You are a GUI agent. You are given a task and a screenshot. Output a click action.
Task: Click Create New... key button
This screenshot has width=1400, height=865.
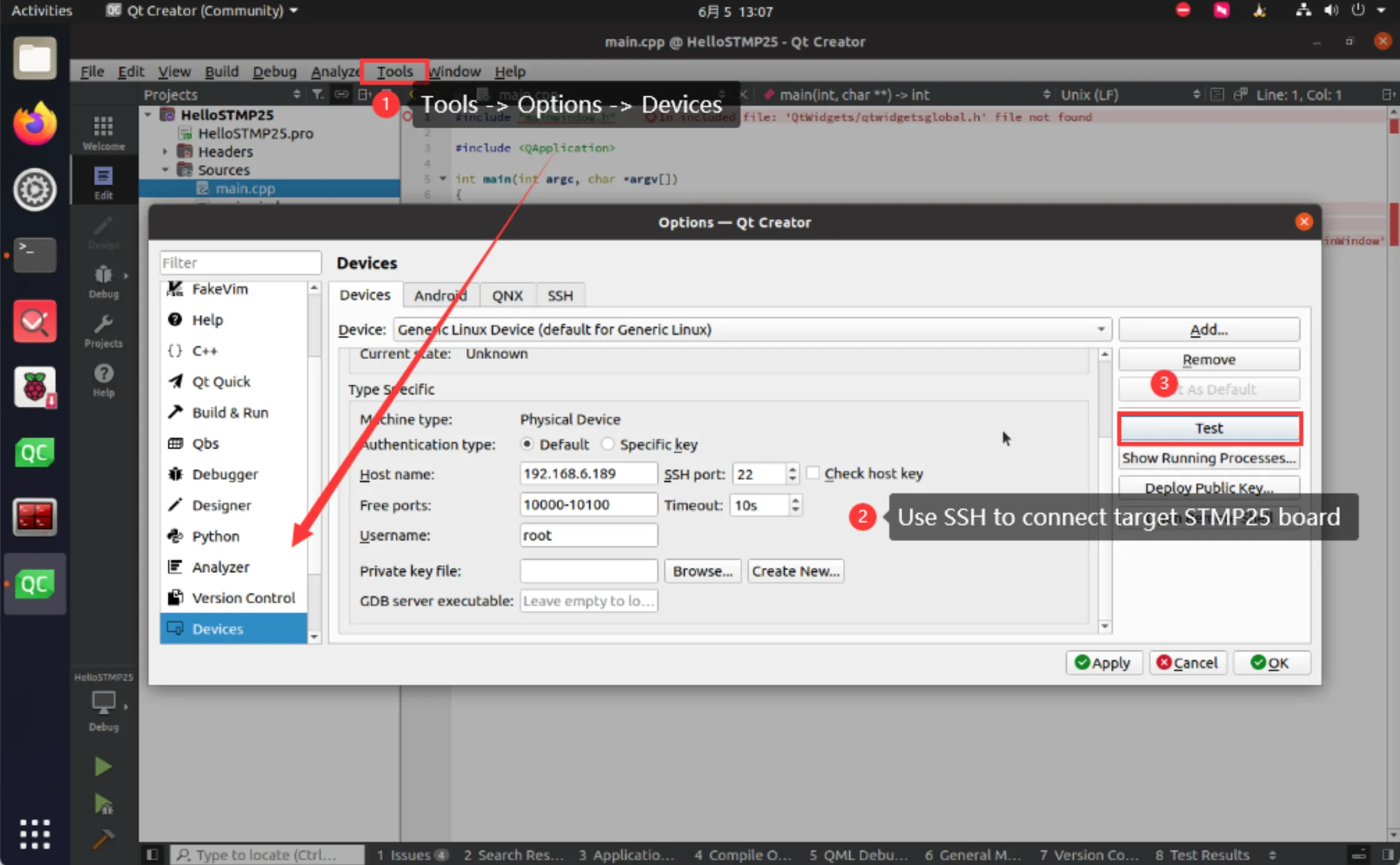(795, 571)
